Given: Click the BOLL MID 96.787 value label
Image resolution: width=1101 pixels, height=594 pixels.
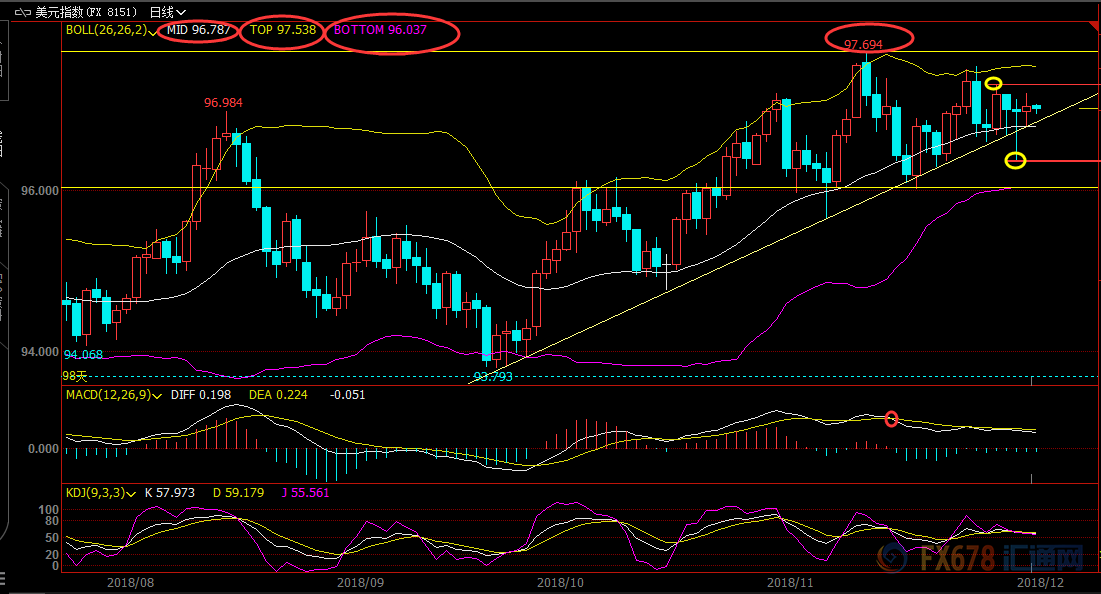Looking at the screenshot, I should tap(200, 30).
